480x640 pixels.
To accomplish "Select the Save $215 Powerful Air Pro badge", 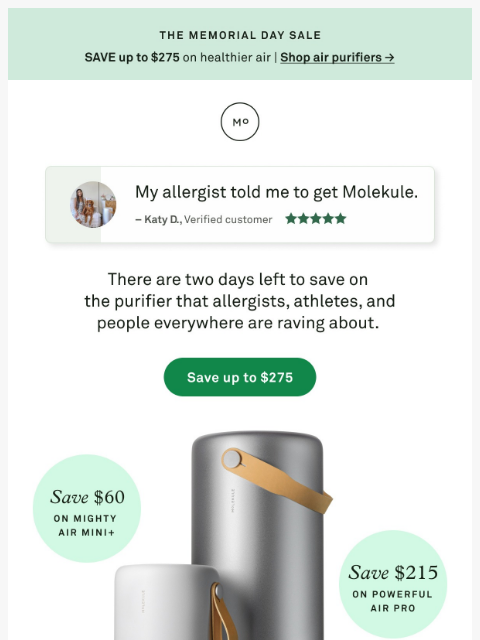I will [393, 584].
